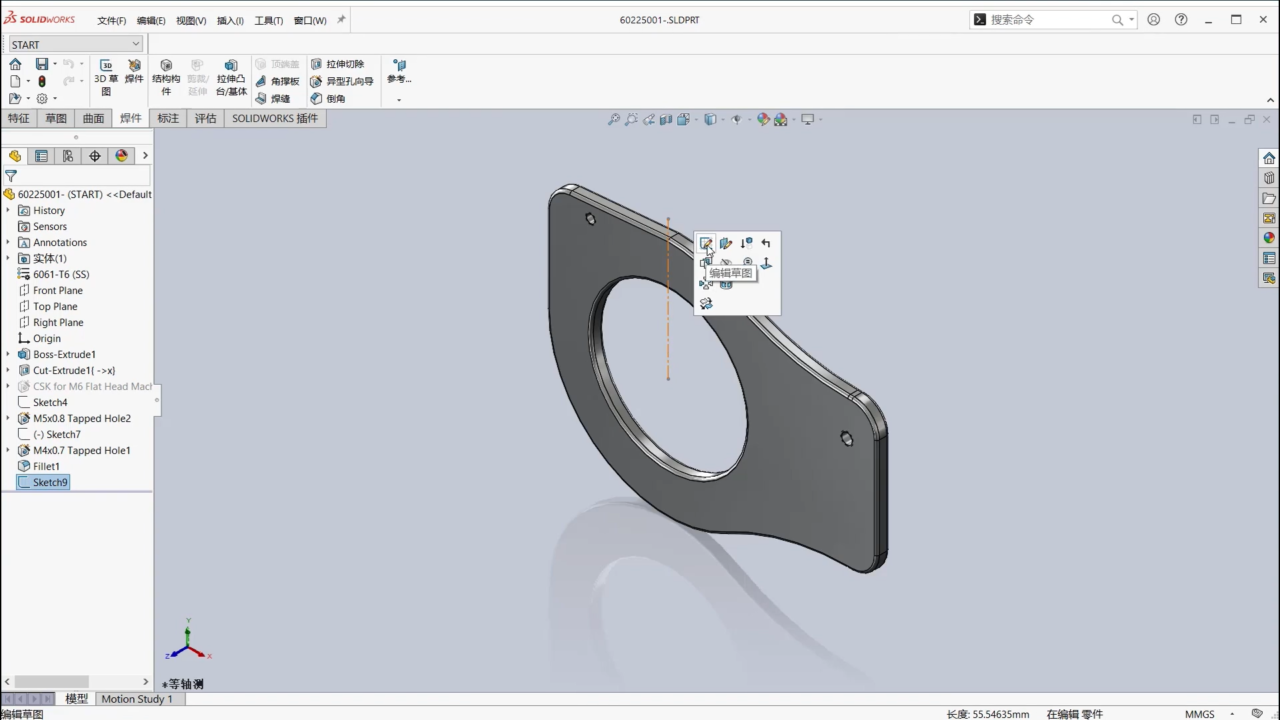Viewport: 1280px width, 720px height.
Task: Switch to the 模型 Model tab
Action: [x=77, y=699]
